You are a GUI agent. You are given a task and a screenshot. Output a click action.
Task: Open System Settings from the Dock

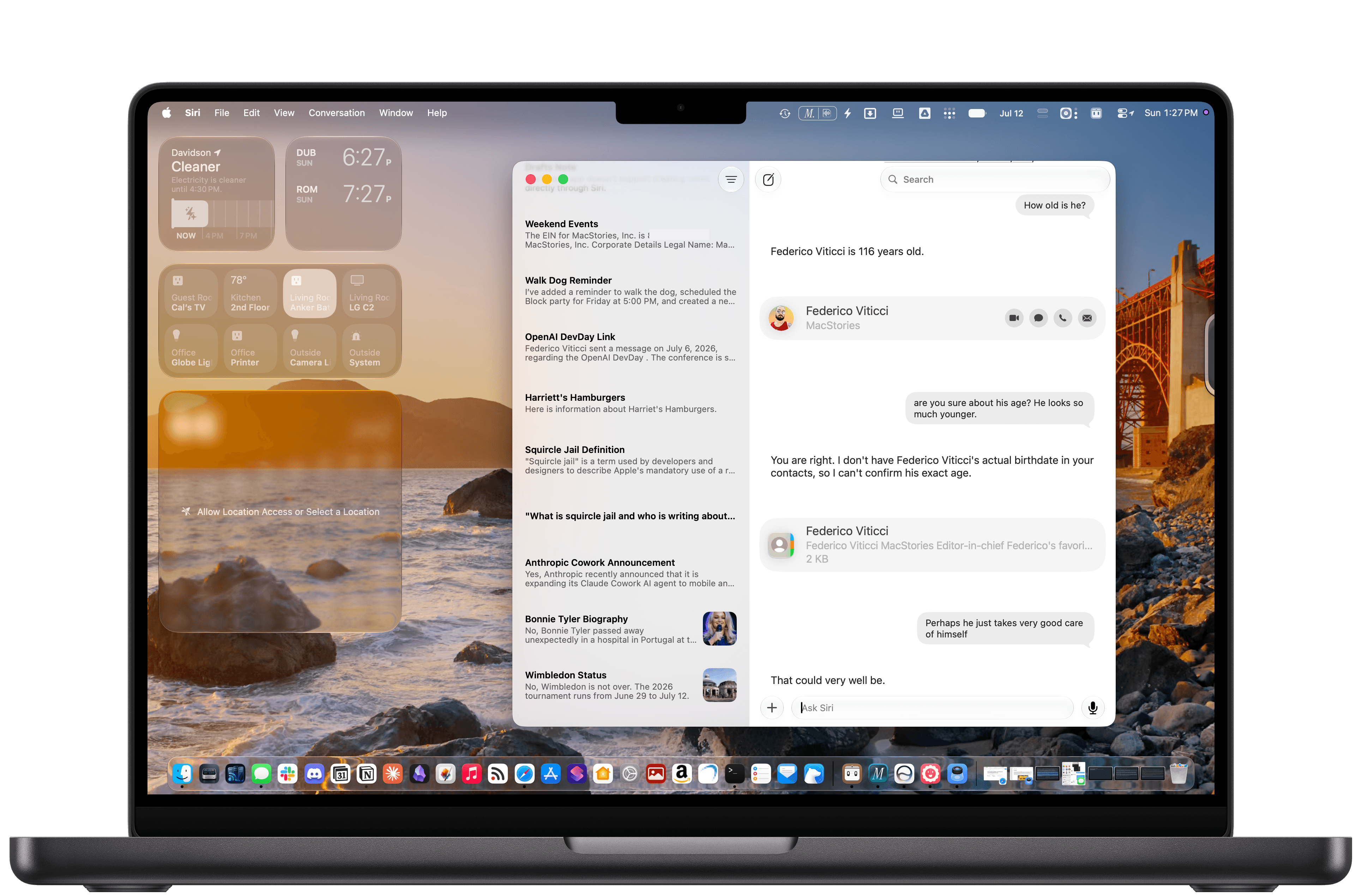pos(629,774)
